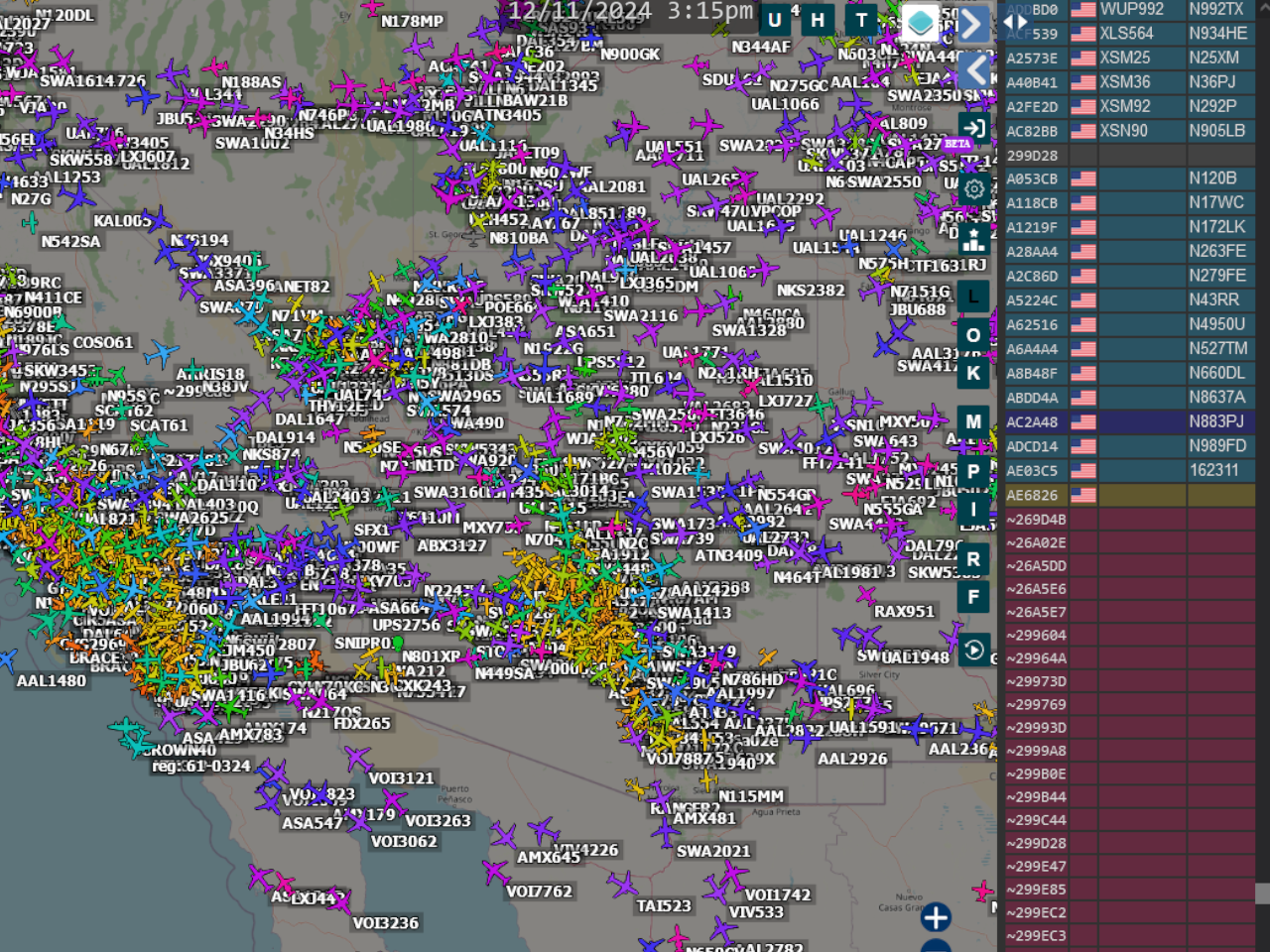The height and width of the screenshot is (952, 1270).
Task: Toggle the L map option button
Action: (x=973, y=296)
